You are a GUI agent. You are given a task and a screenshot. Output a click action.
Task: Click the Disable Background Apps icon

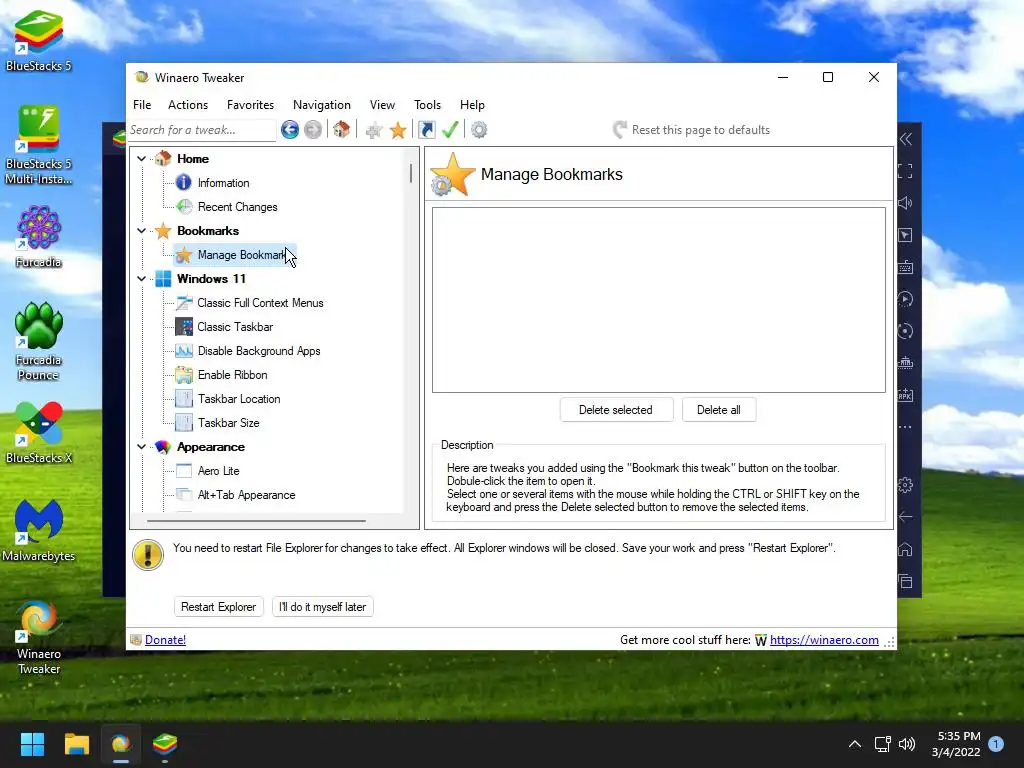click(184, 351)
